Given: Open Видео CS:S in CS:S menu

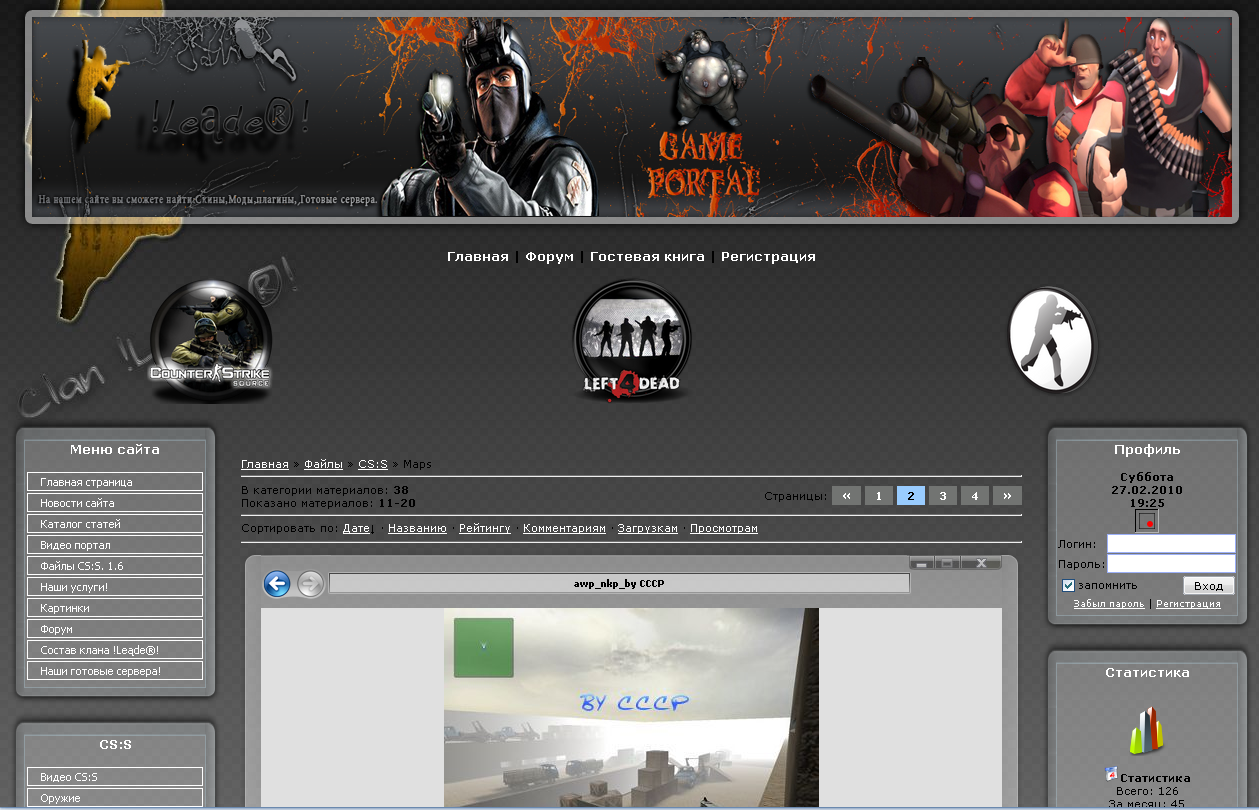Looking at the screenshot, I should 115,777.
